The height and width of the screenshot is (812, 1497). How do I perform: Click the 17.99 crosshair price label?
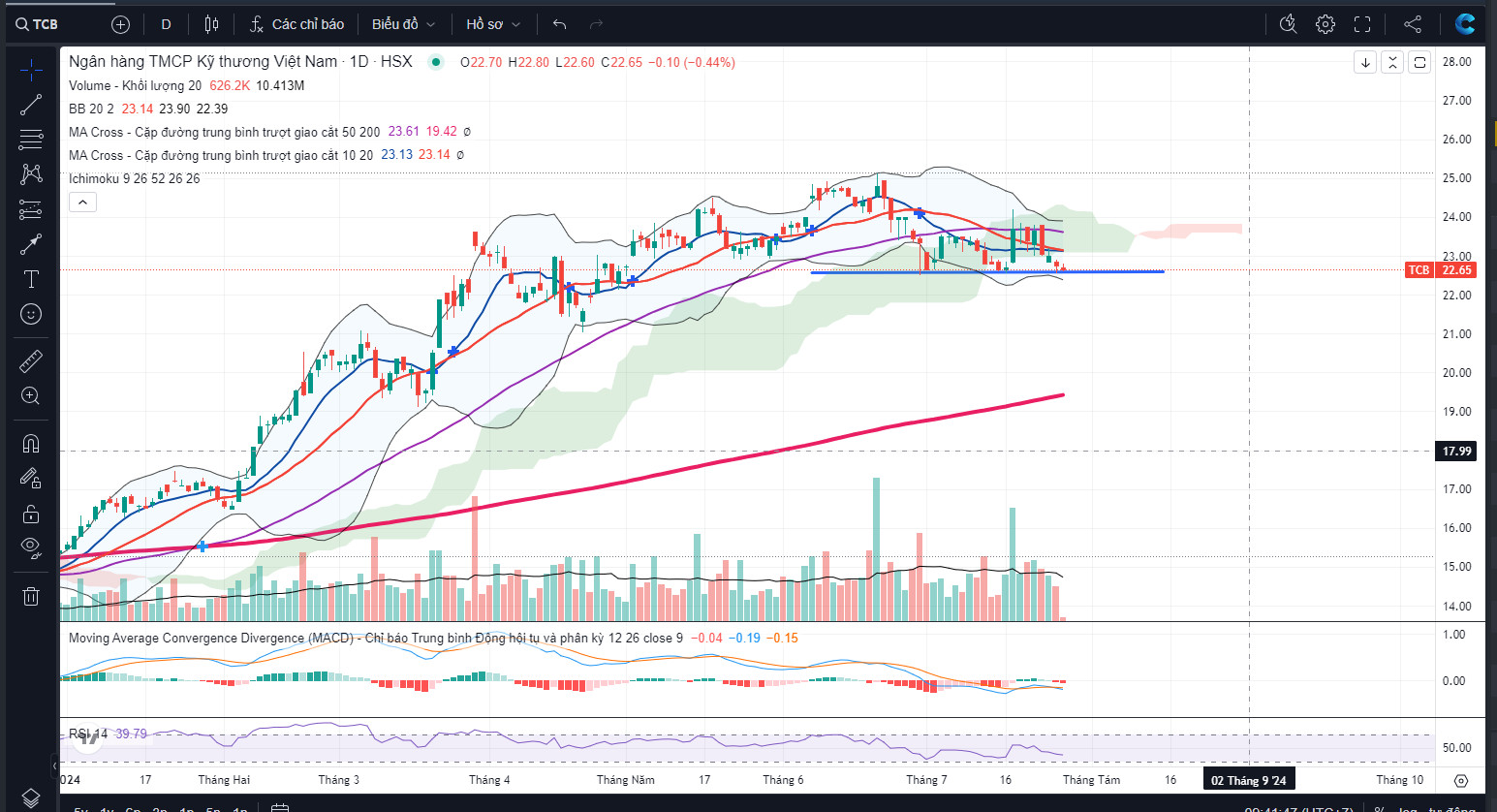tap(1456, 452)
